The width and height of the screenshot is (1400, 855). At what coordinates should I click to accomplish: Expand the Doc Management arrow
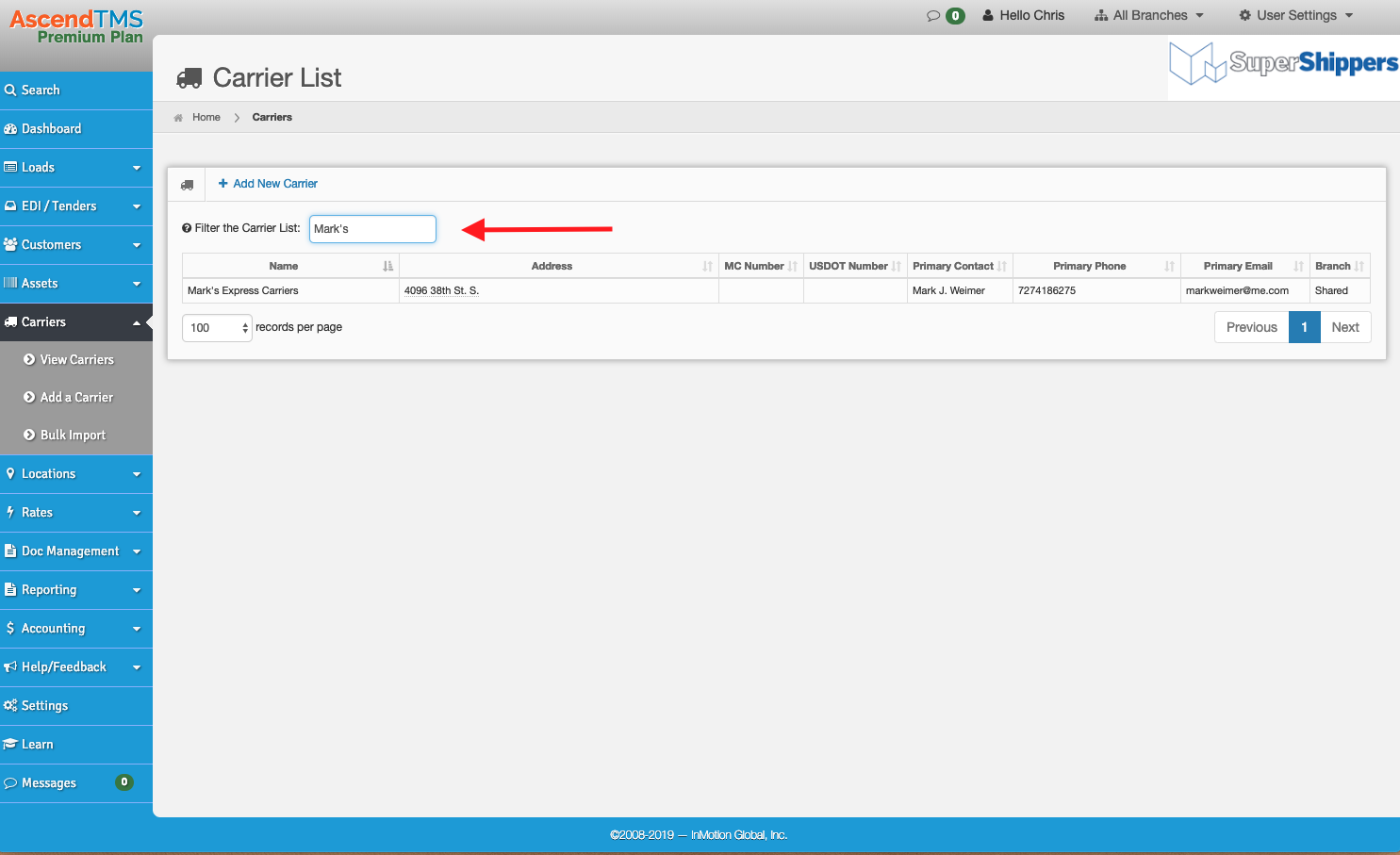(137, 551)
